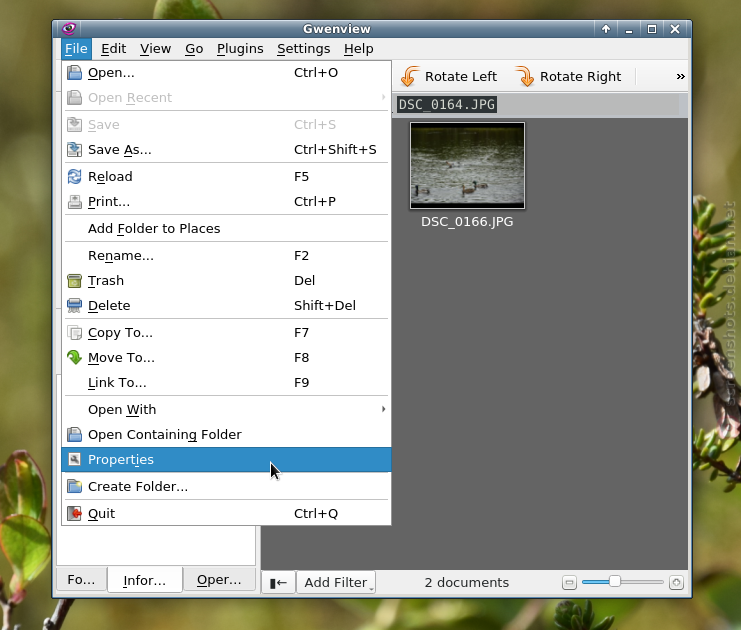
Task: Click the Rotate Right arrow icon
Action: click(525, 76)
